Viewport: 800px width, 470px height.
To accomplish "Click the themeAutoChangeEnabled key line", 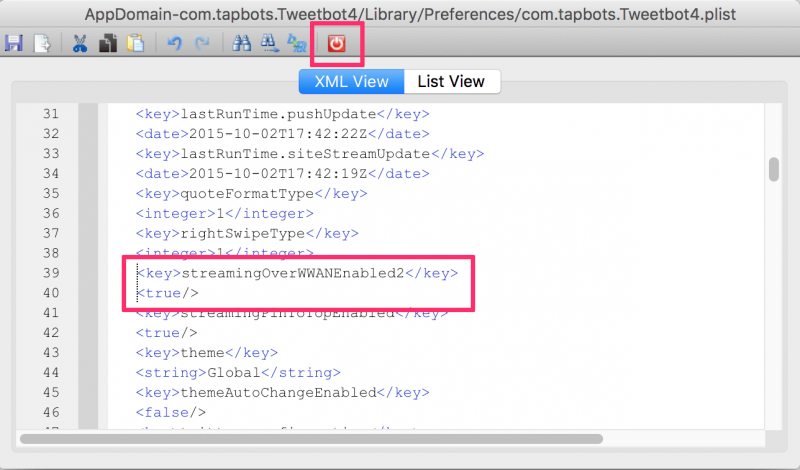I will point(283,392).
